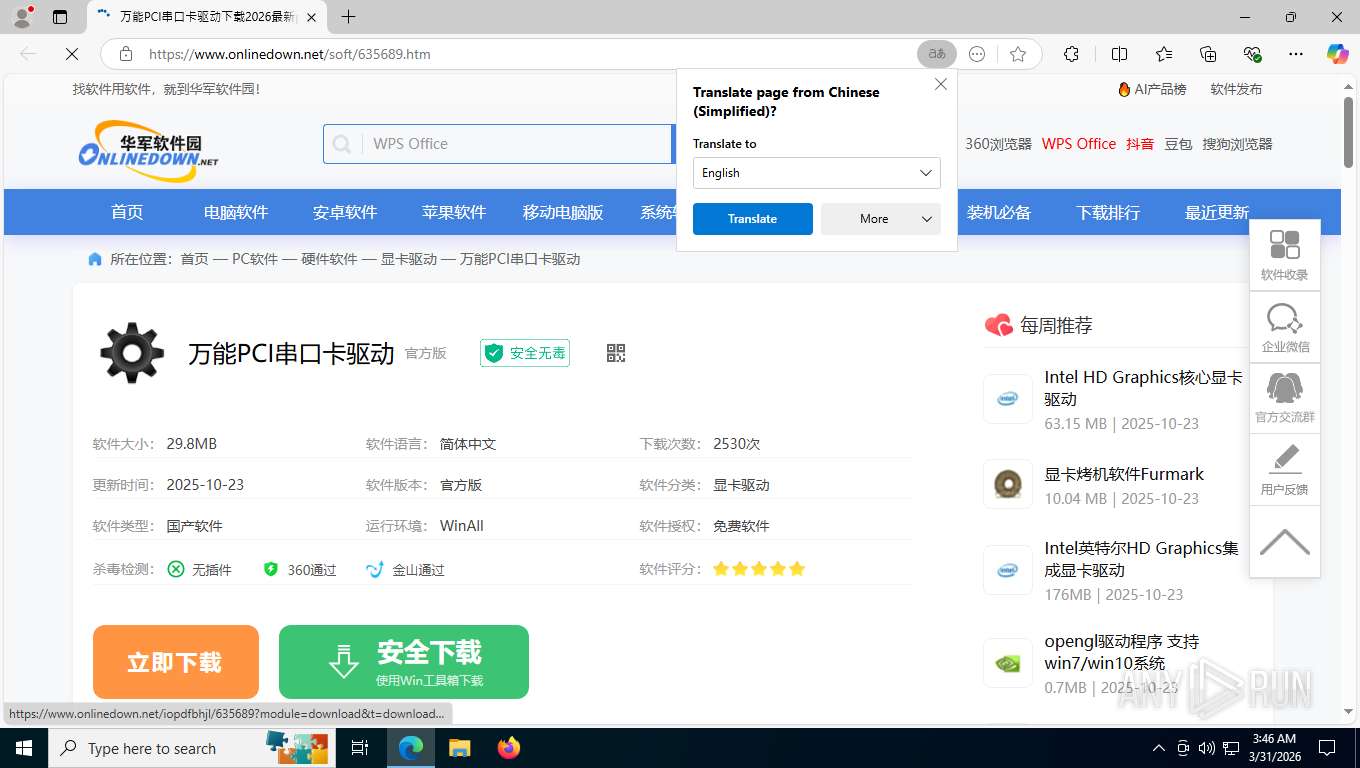Open 显卡烤机软件Furmark recommendation
The image size is (1360, 768).
[1124, 474]
